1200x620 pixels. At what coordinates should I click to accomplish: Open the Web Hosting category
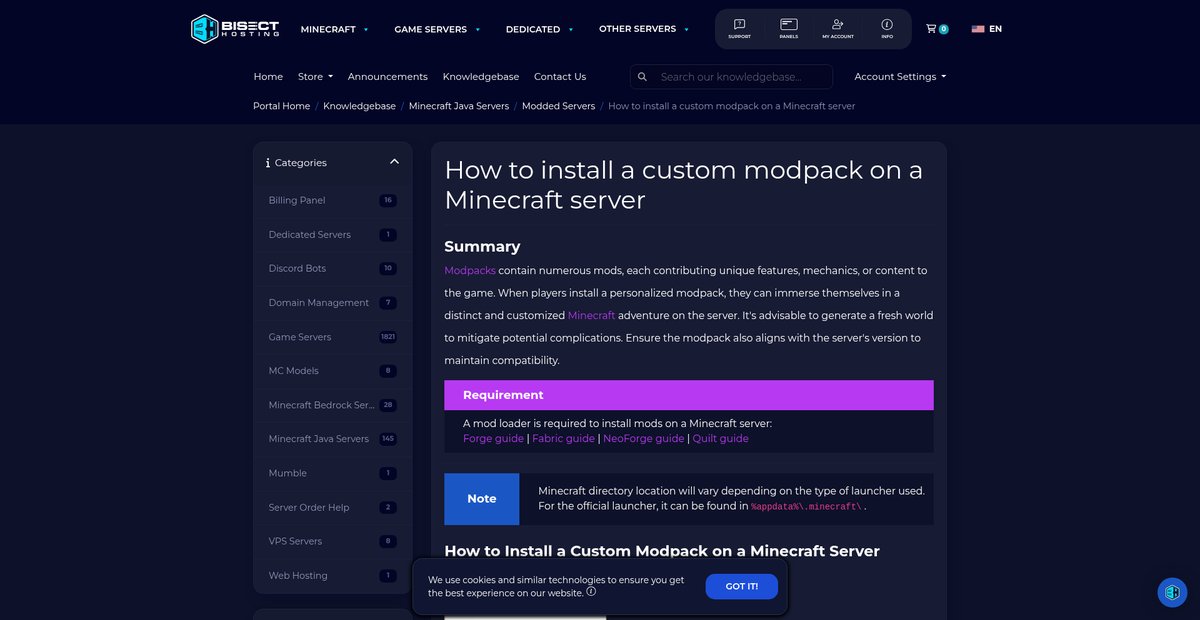(x=333, y=576)
